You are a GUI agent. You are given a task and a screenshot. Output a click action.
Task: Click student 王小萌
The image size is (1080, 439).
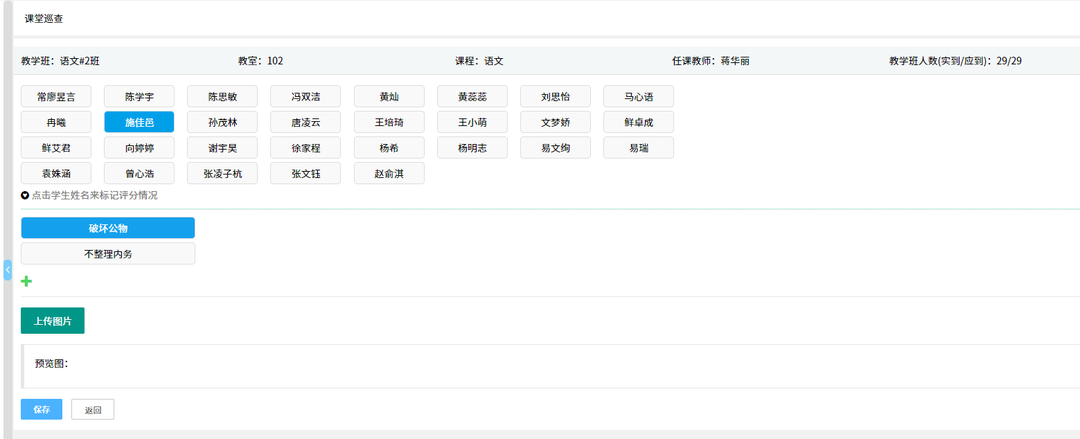[x=472, y=122]
